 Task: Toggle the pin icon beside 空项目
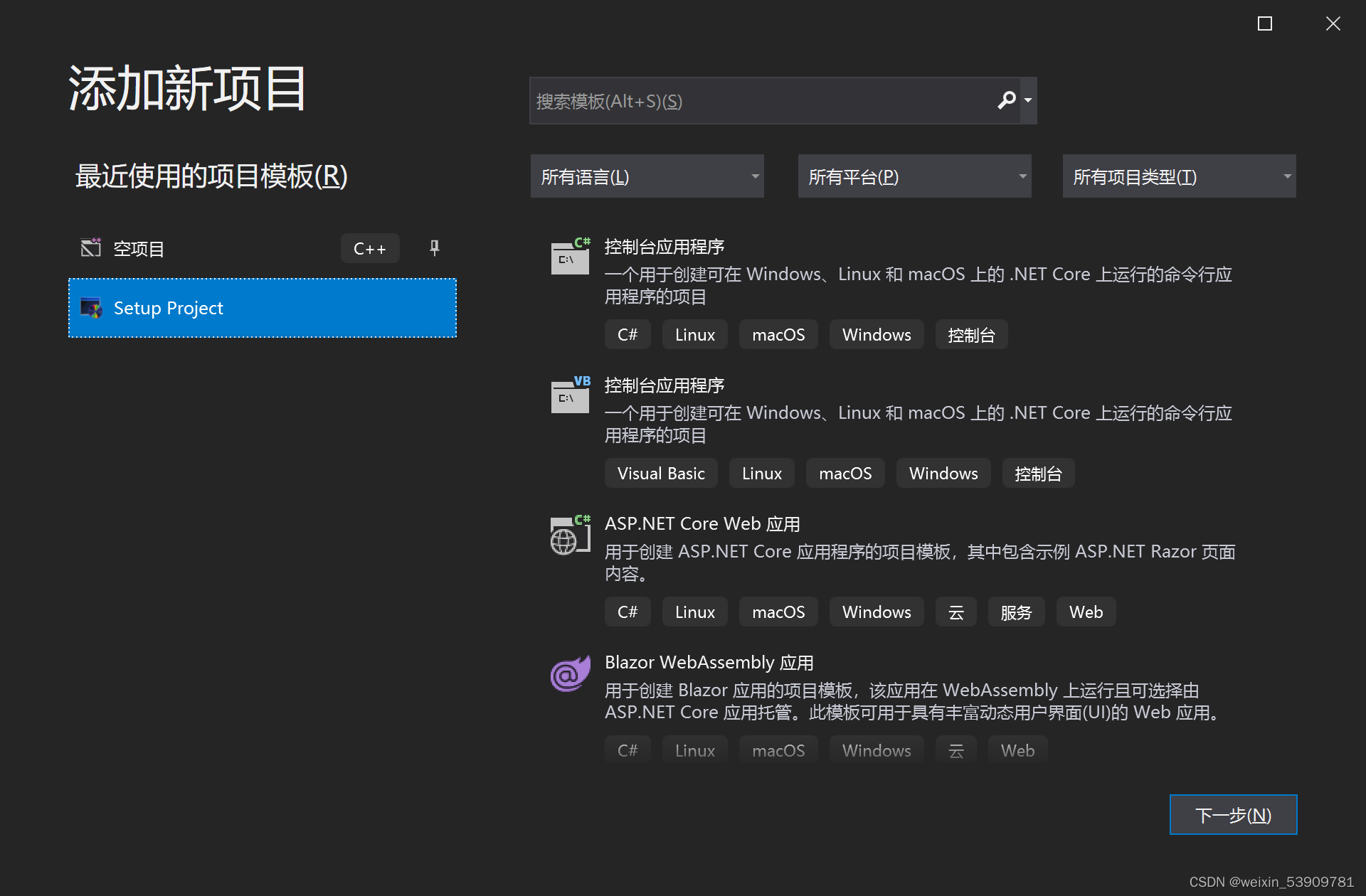point(434,247)
